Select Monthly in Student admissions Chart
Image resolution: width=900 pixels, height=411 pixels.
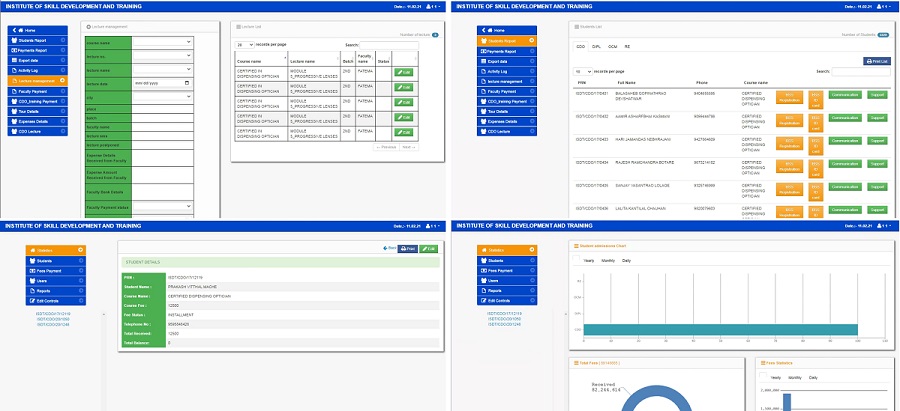coord(608,261)
